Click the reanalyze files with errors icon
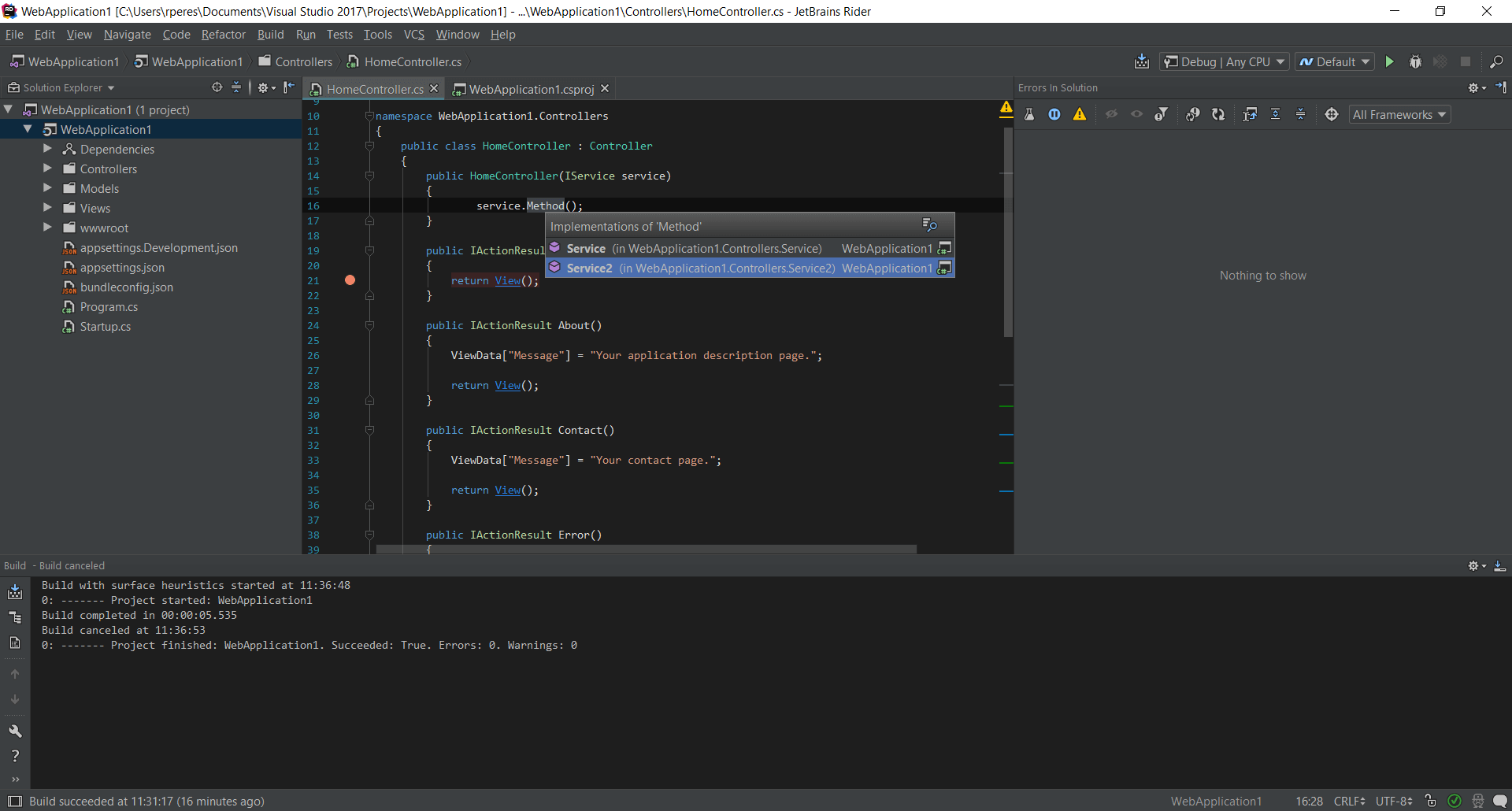 pyautogui.click(x=1193, y=114)
